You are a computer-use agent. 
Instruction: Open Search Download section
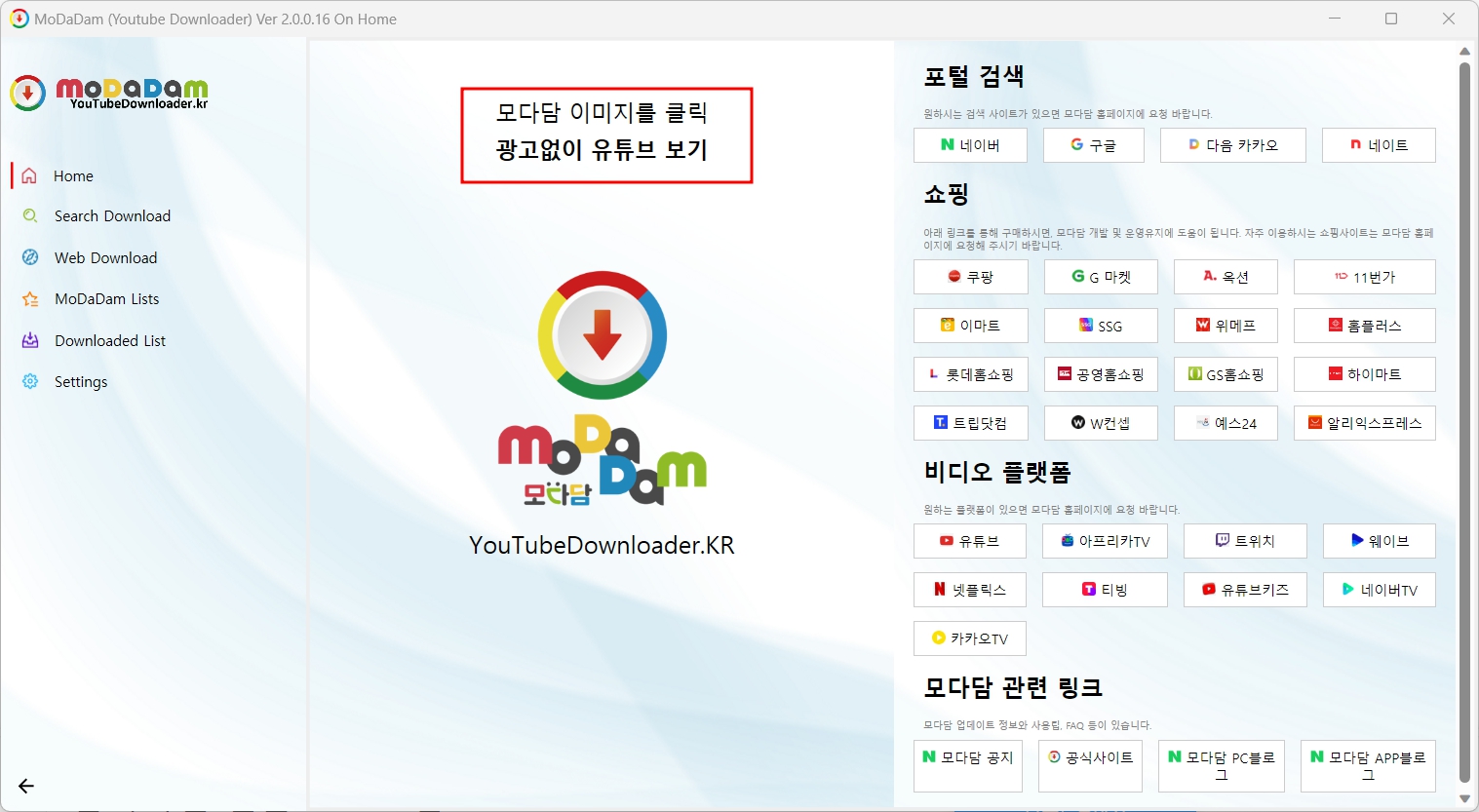[112, 216]
